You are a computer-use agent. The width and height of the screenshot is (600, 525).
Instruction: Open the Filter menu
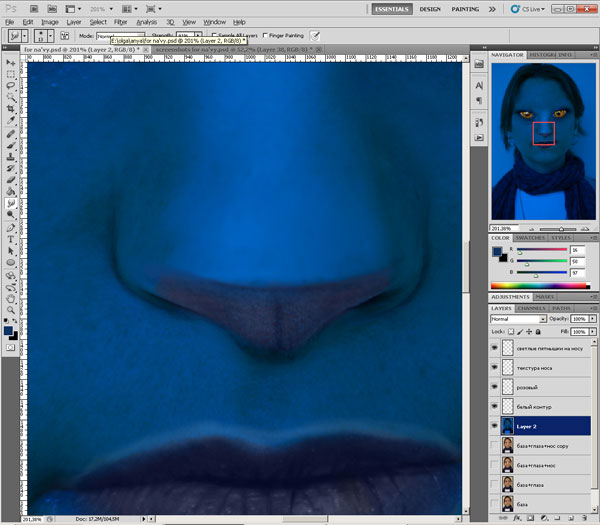click(120, 21)
